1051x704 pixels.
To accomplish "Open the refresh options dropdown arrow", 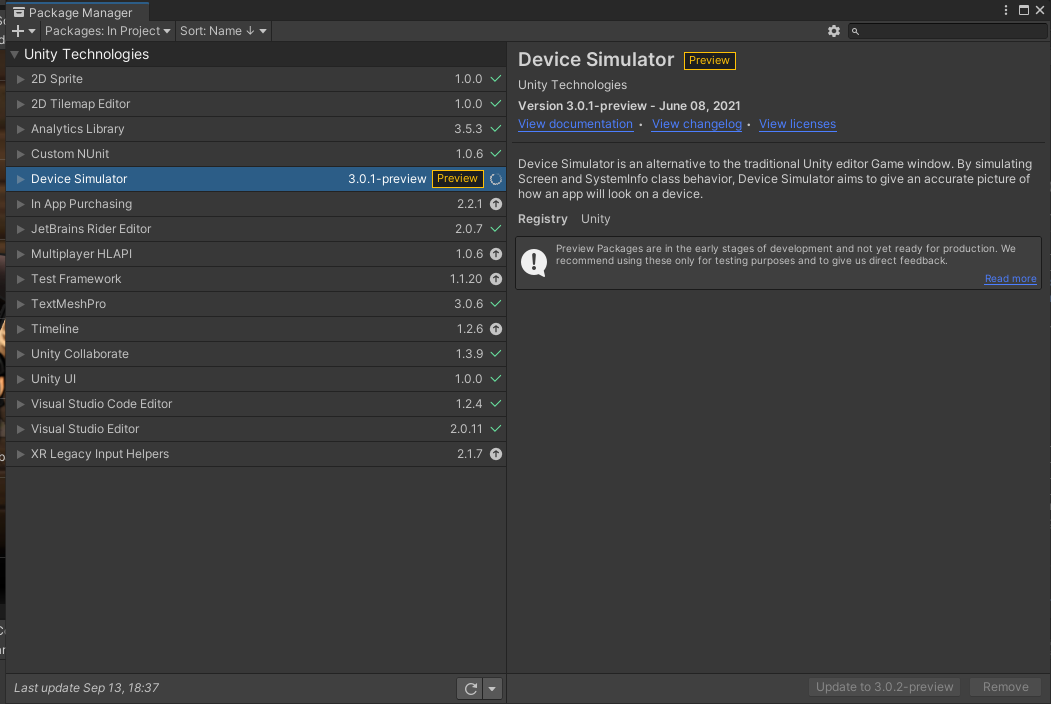I will (x=492, y=689).
